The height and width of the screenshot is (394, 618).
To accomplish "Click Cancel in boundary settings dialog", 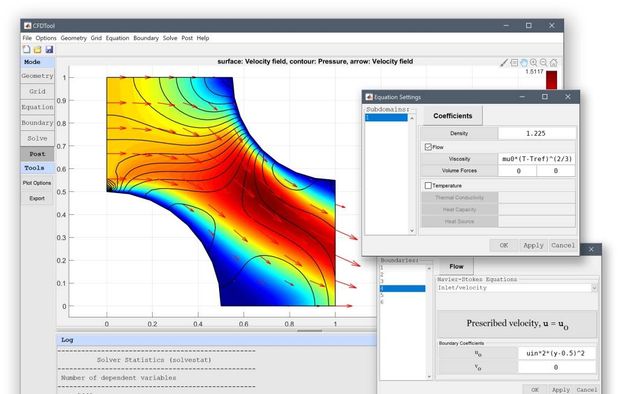I will click(586, 389).
